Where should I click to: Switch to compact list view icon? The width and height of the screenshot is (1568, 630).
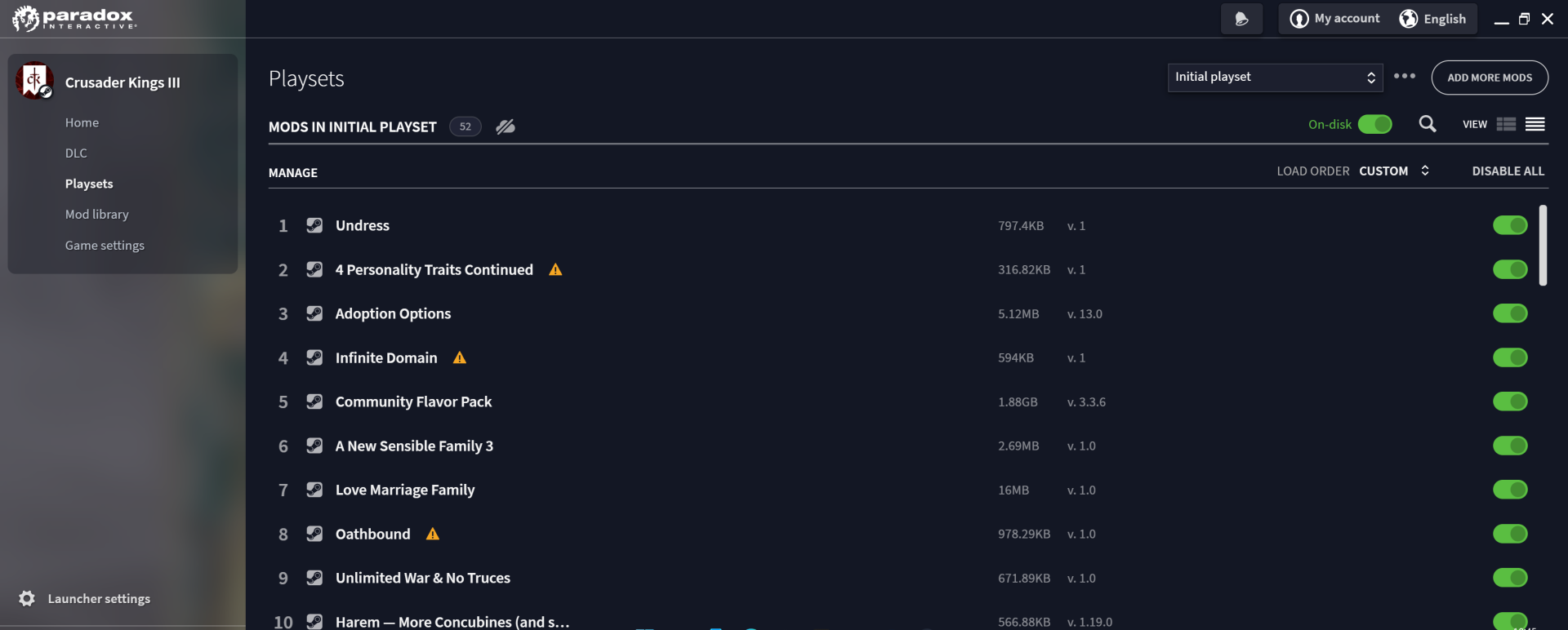[x=1535, y=124]
